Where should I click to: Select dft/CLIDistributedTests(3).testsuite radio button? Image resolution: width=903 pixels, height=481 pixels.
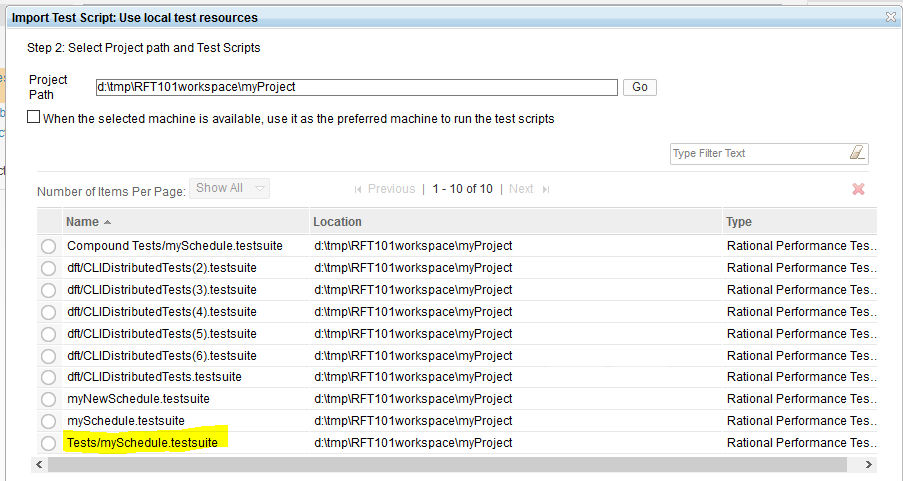tap(48, 290)
